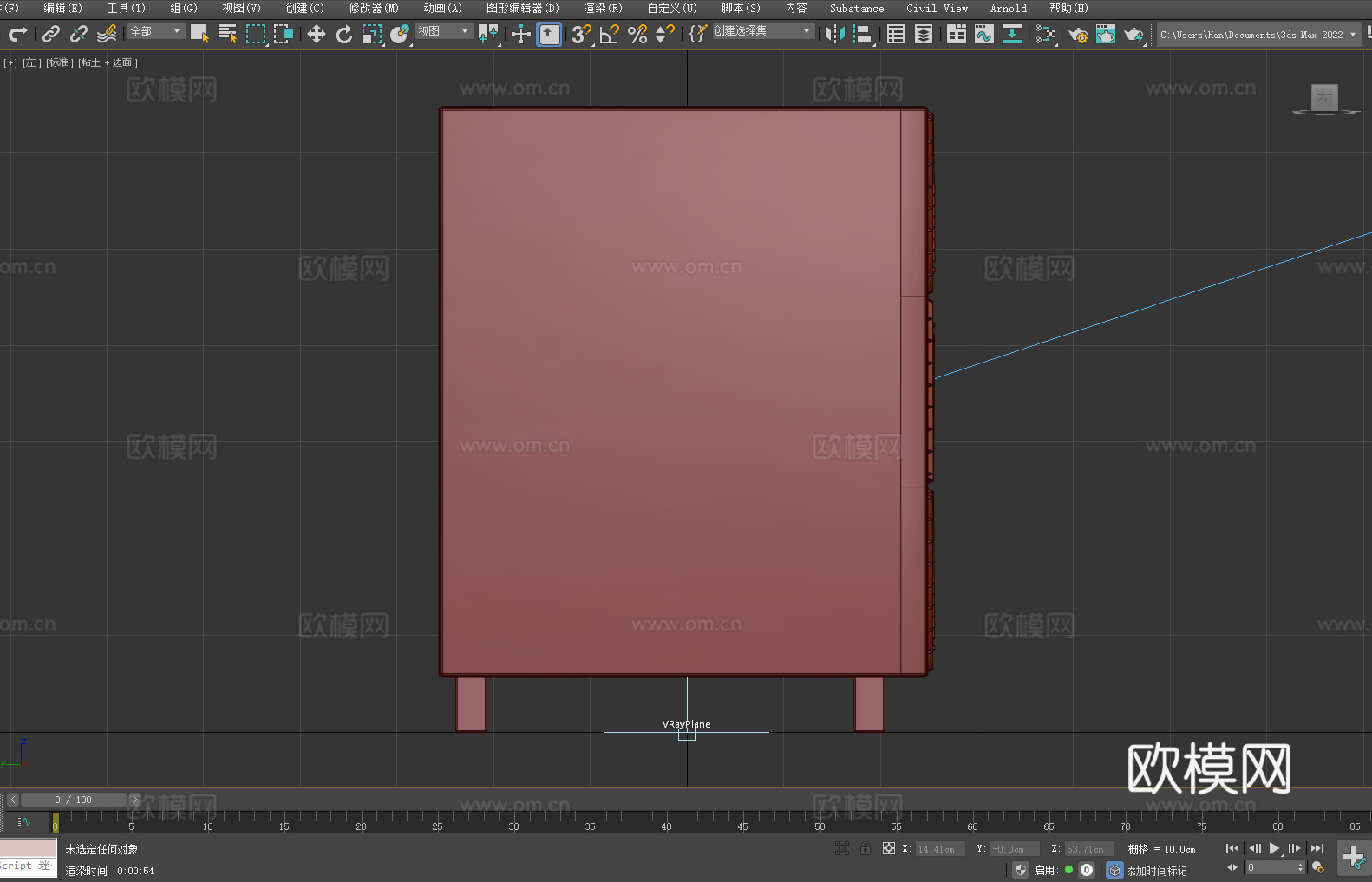
Task: Open the 工具(T) menu
Action: tap(127, 8)
